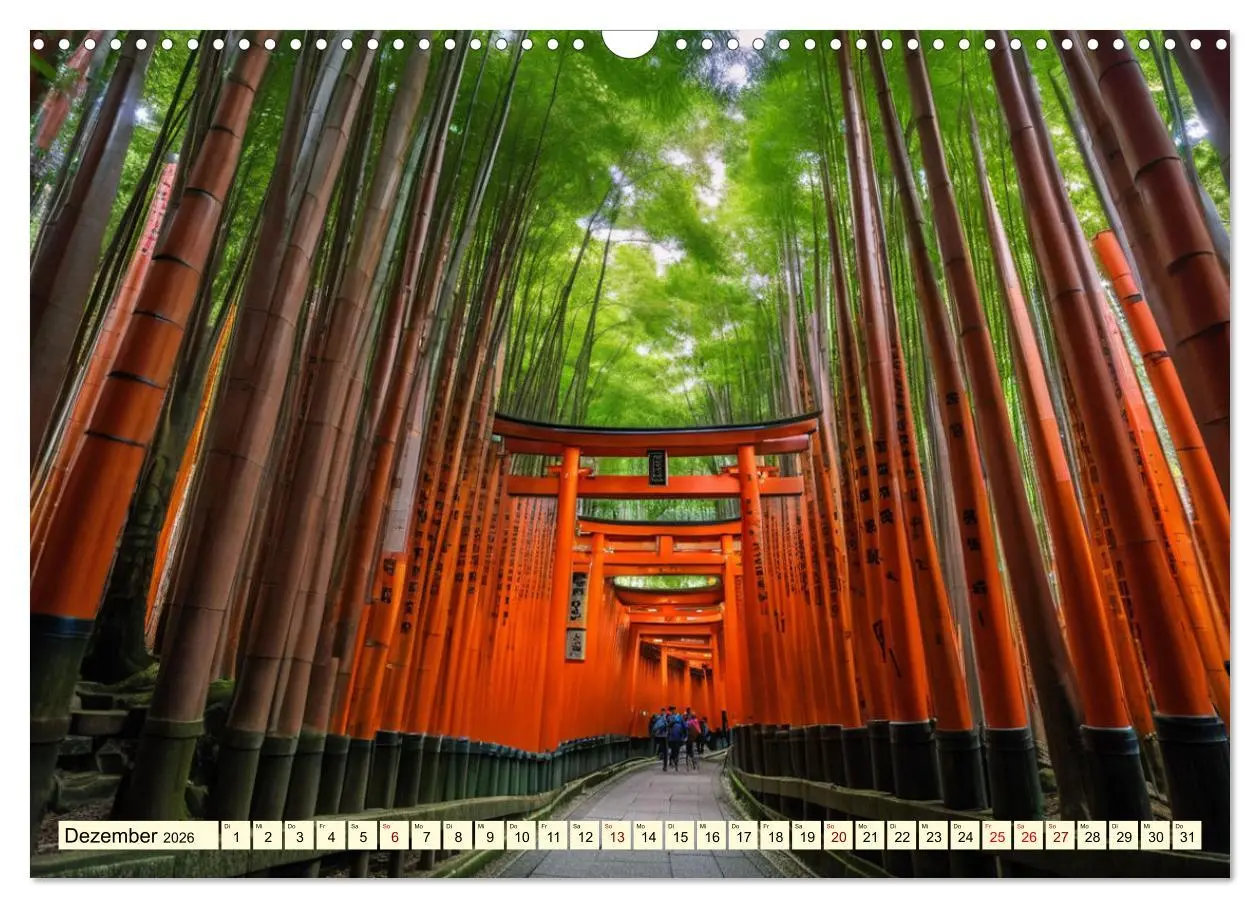Select day 15 in the calendar strip
This screenshot has width=1260, height=908.
(679, 835)
